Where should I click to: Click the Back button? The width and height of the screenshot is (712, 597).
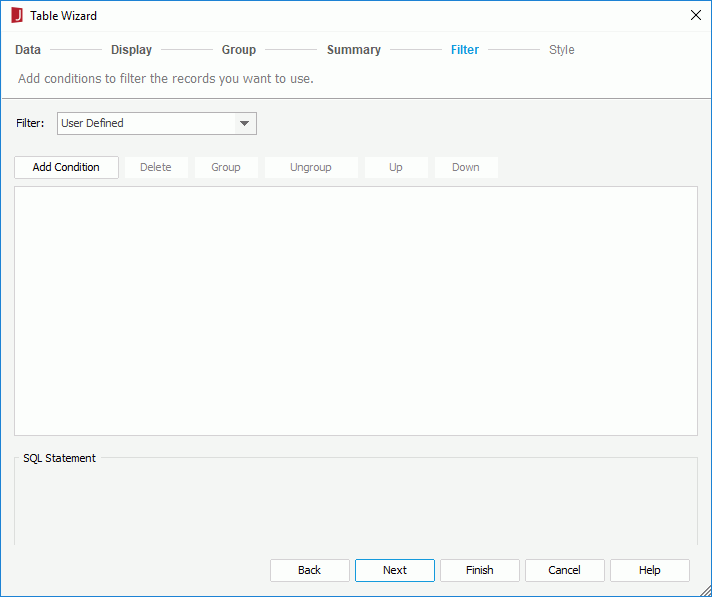click(310, 570)
